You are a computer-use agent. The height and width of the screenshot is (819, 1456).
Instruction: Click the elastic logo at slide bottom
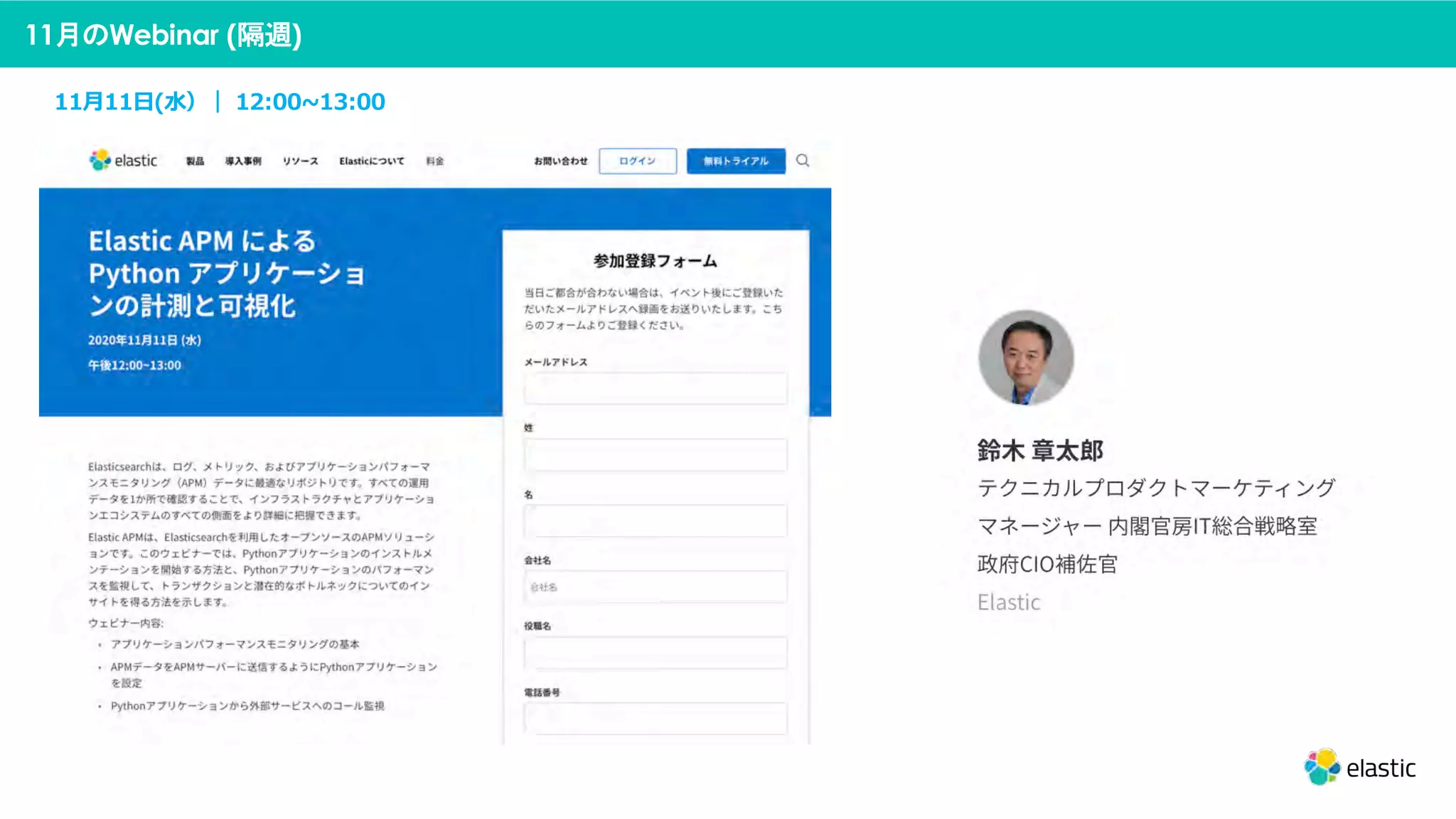pyautogui.click(x=1359, y=767)
